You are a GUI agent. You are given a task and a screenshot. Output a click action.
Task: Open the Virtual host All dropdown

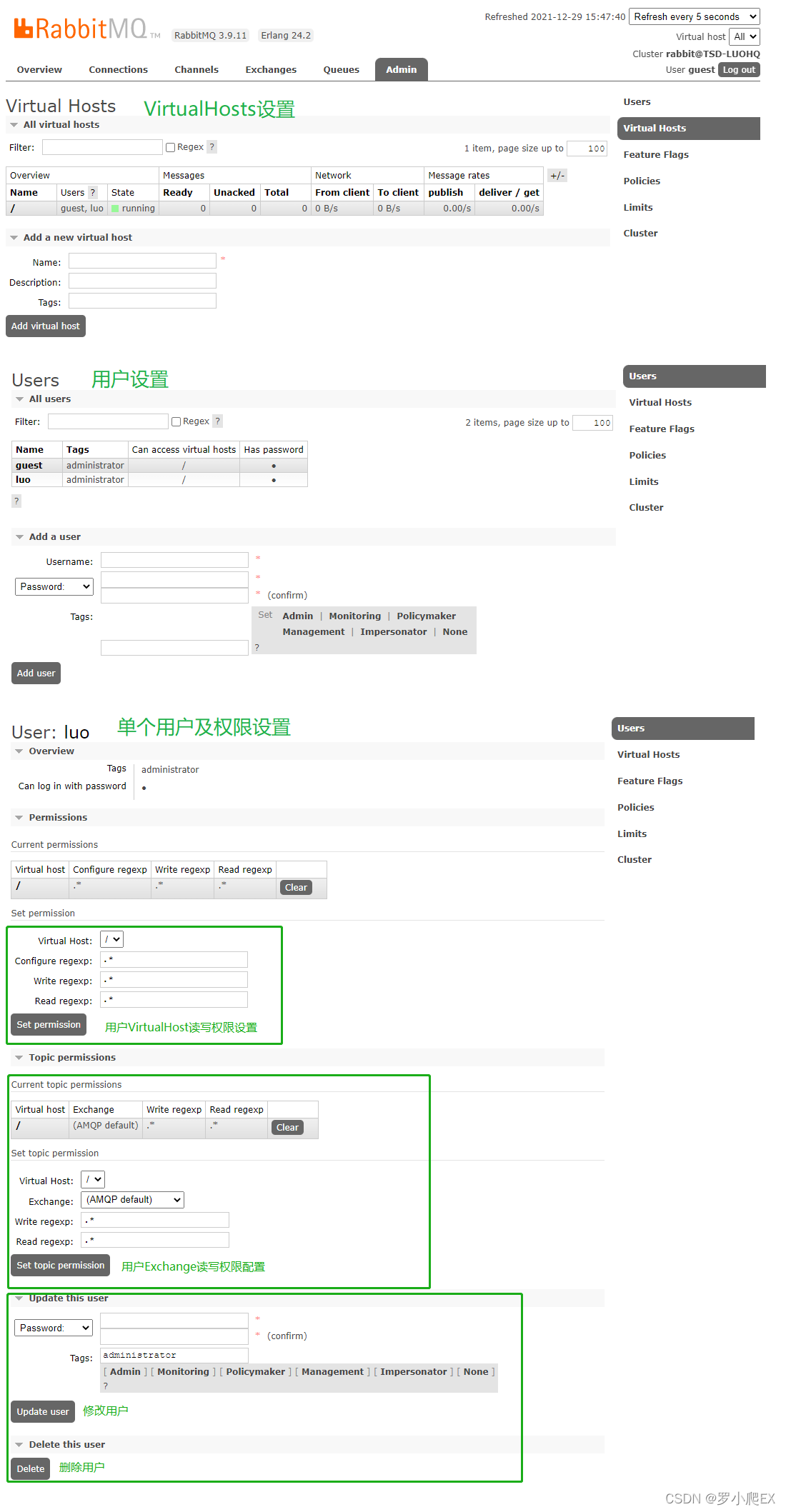point(745,36)
